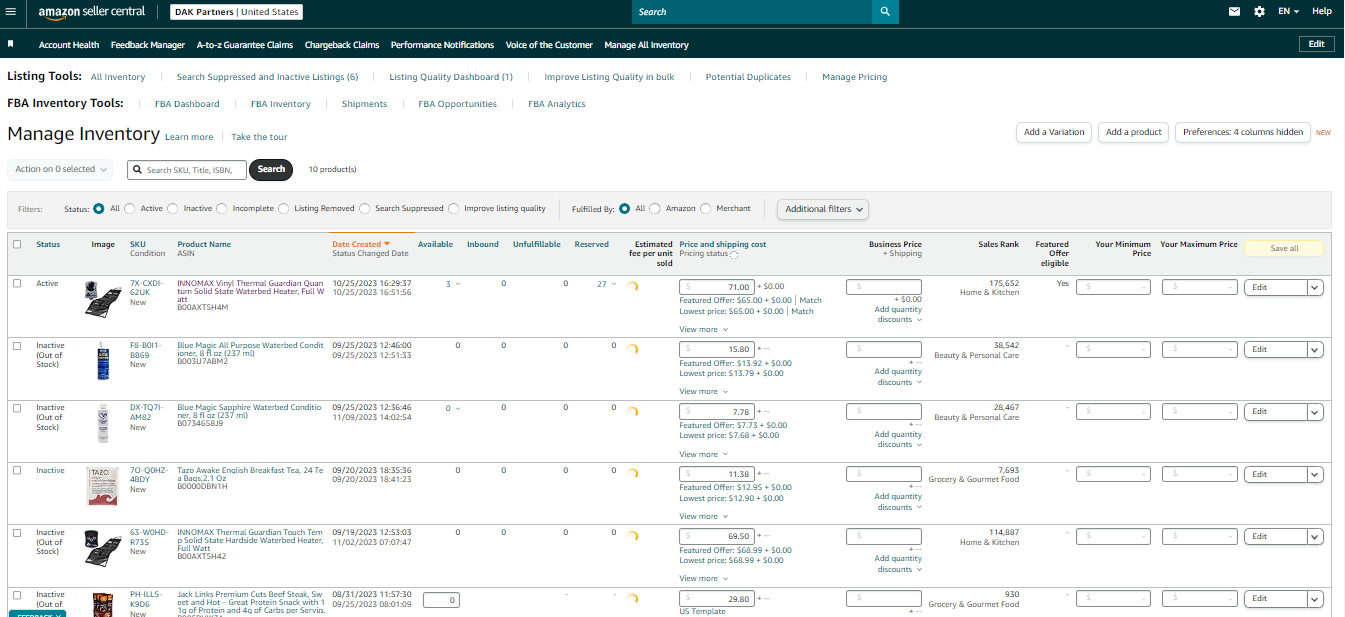Screen dimensions: 1345x617
Task: Click the Blue Magic Sapphire conditioner thumbnail
Action: [103, 424]
